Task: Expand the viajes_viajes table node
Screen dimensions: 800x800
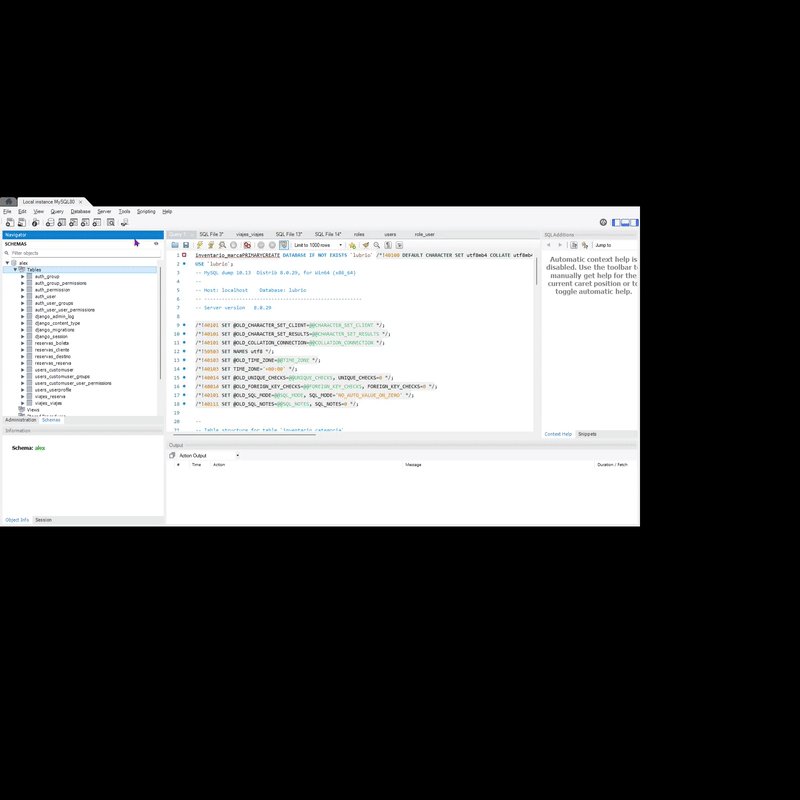Action: point(22,403)
